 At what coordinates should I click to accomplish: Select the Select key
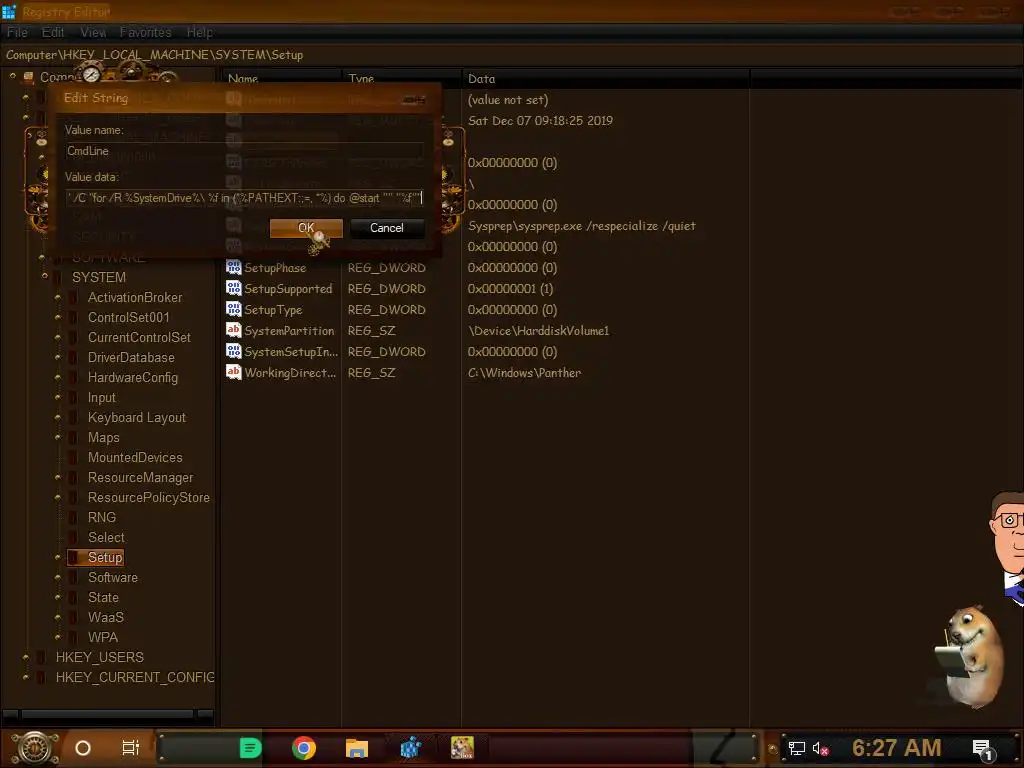[106, 537]
